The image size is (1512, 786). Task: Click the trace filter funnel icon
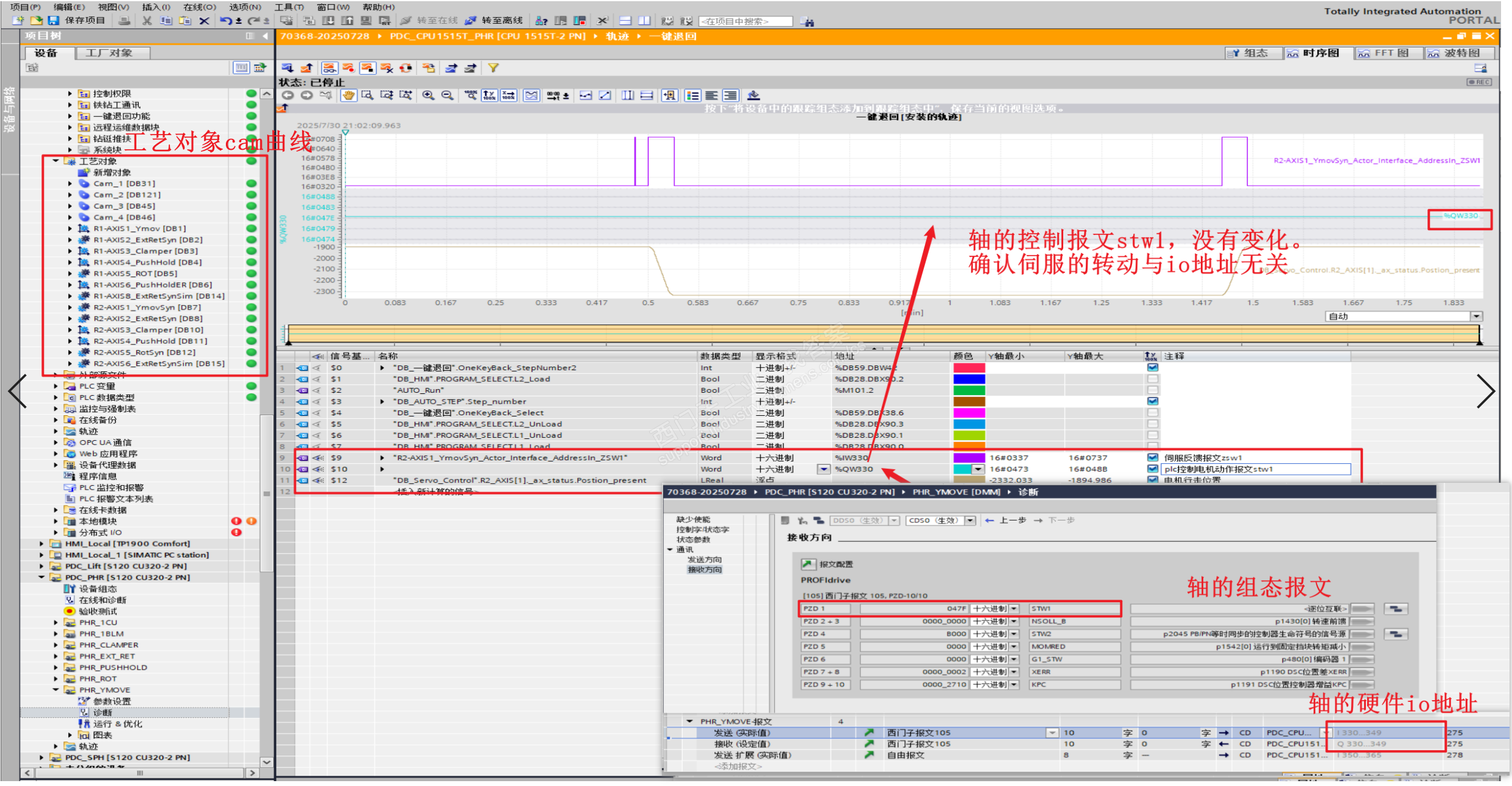[x=493, y=68]
